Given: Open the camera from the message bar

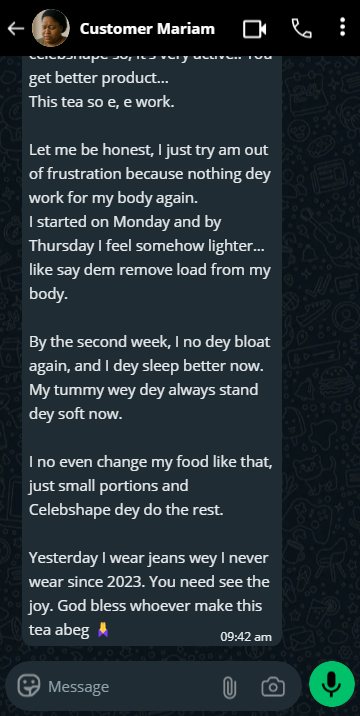Looking at the screenshot, I should [x=273, y=687].
